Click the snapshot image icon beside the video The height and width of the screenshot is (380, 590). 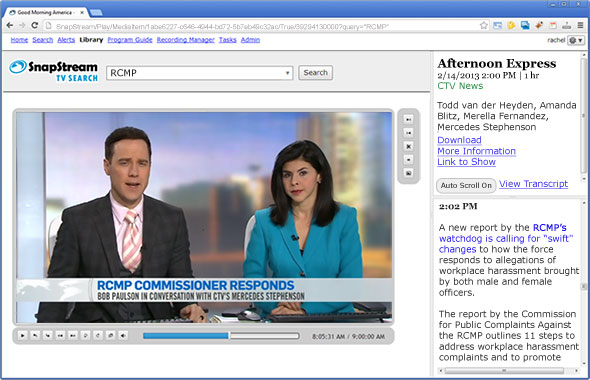tap(408, 173)
